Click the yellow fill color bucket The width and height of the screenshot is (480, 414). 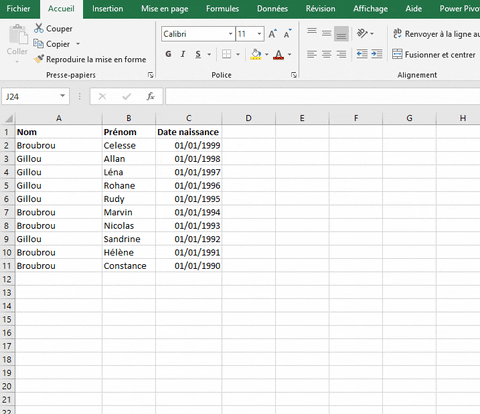[256, 54]
